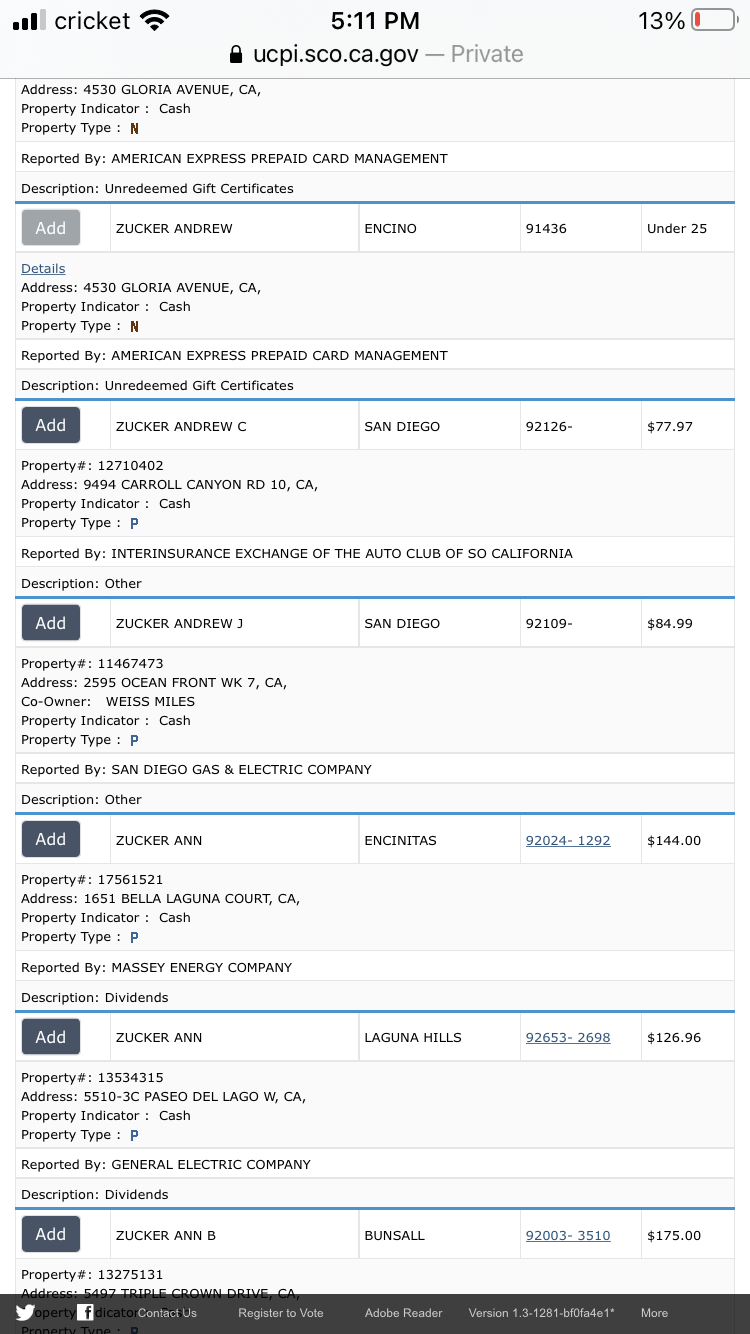This screenshot has height=1334, width=750.
Task: Click Property# 17561521
Action: coord(92,879)
